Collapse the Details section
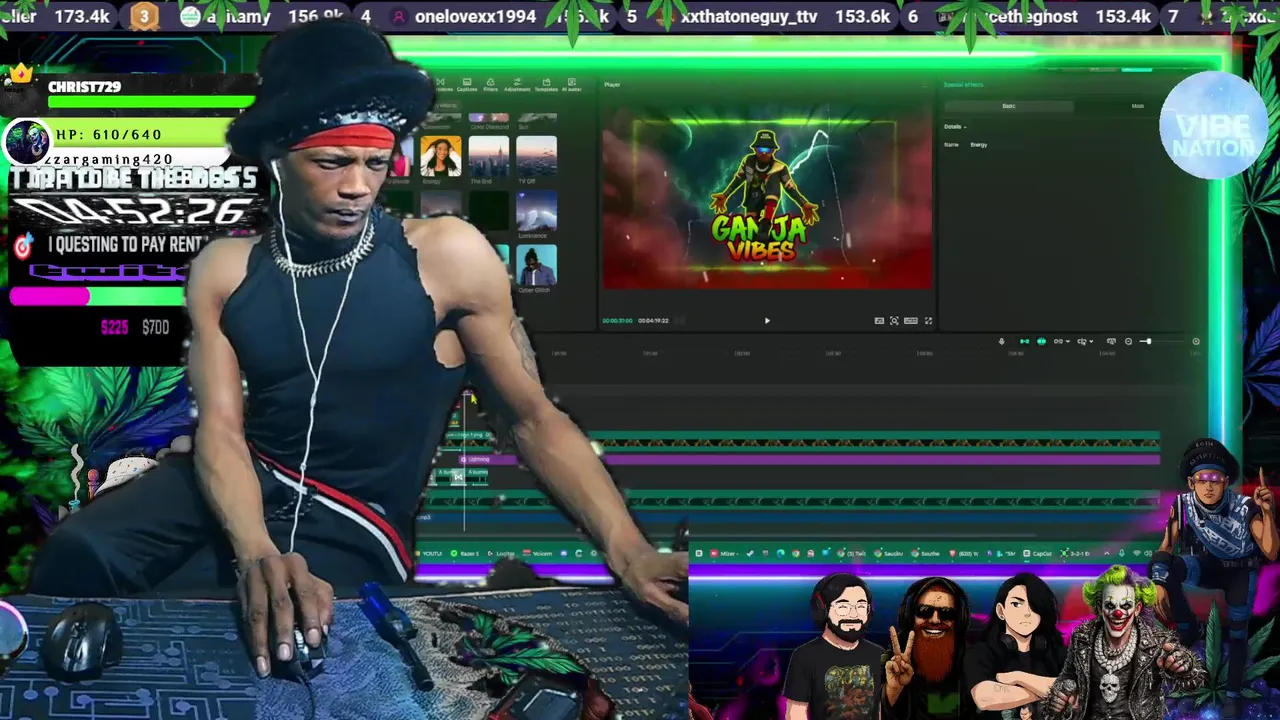Screen dimensions: 1280x720 (x=955, y=127)
